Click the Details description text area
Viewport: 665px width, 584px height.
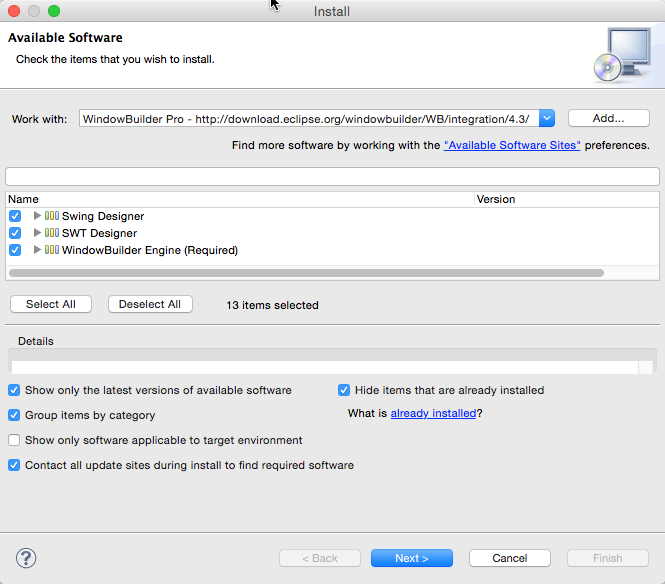pyautogui.click(x=325, y=367)
